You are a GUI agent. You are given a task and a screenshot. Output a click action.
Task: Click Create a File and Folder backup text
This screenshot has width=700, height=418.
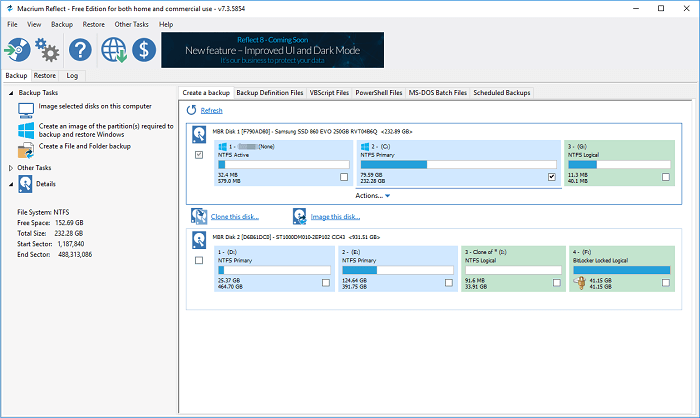click(x=85, y=146)
